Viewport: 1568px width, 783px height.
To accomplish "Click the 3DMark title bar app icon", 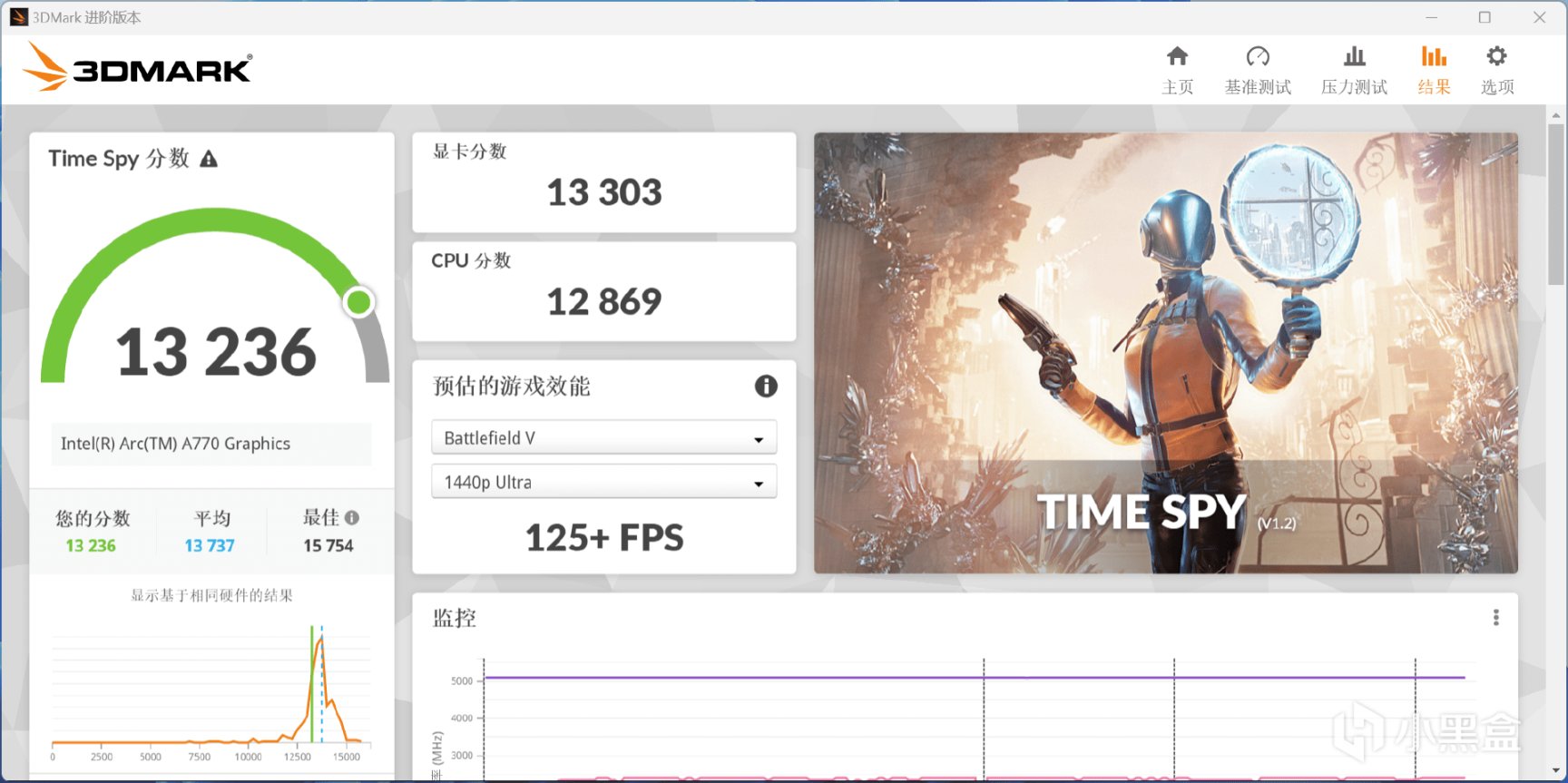I will 18,17.
